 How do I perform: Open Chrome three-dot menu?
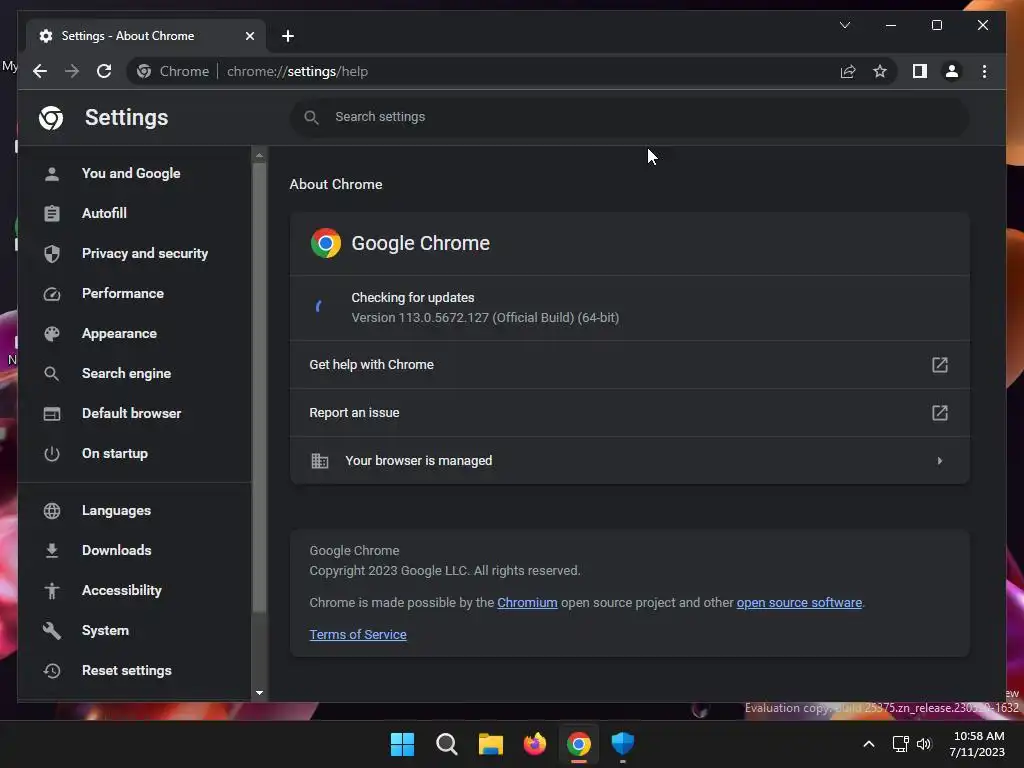(984, 71)
